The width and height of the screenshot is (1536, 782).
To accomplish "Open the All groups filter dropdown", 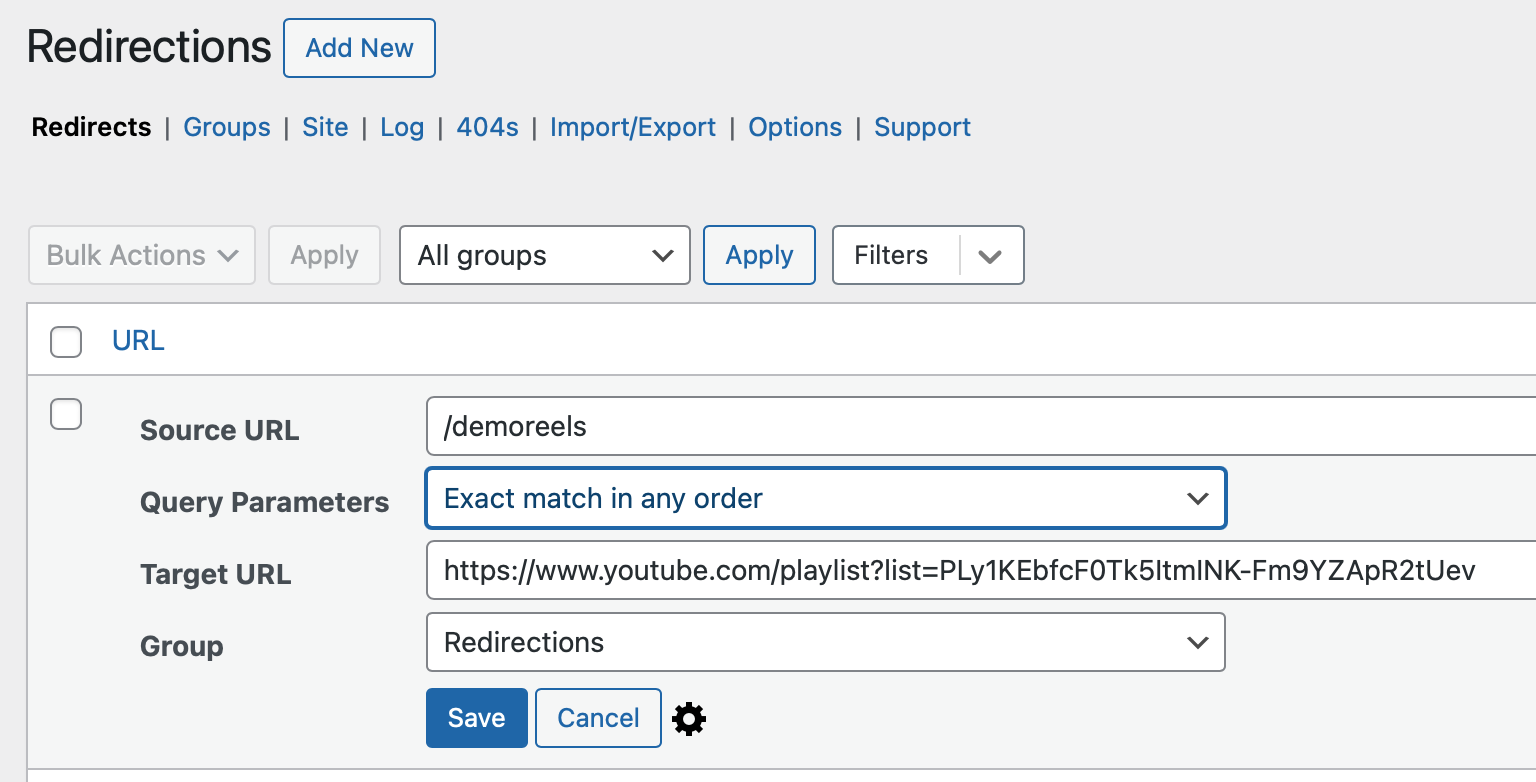I will (544, 255).
